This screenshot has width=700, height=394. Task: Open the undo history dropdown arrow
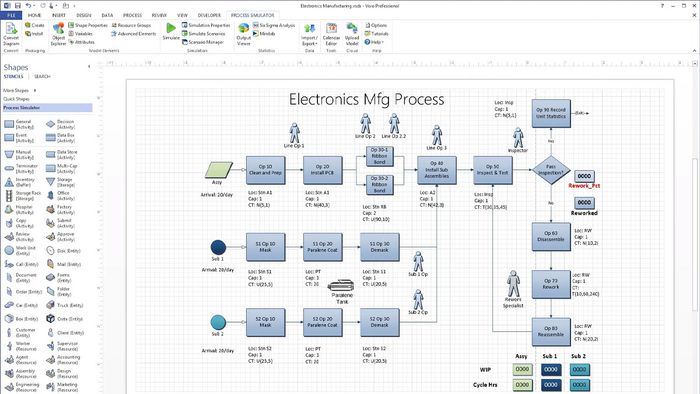[x=35, y=6]
